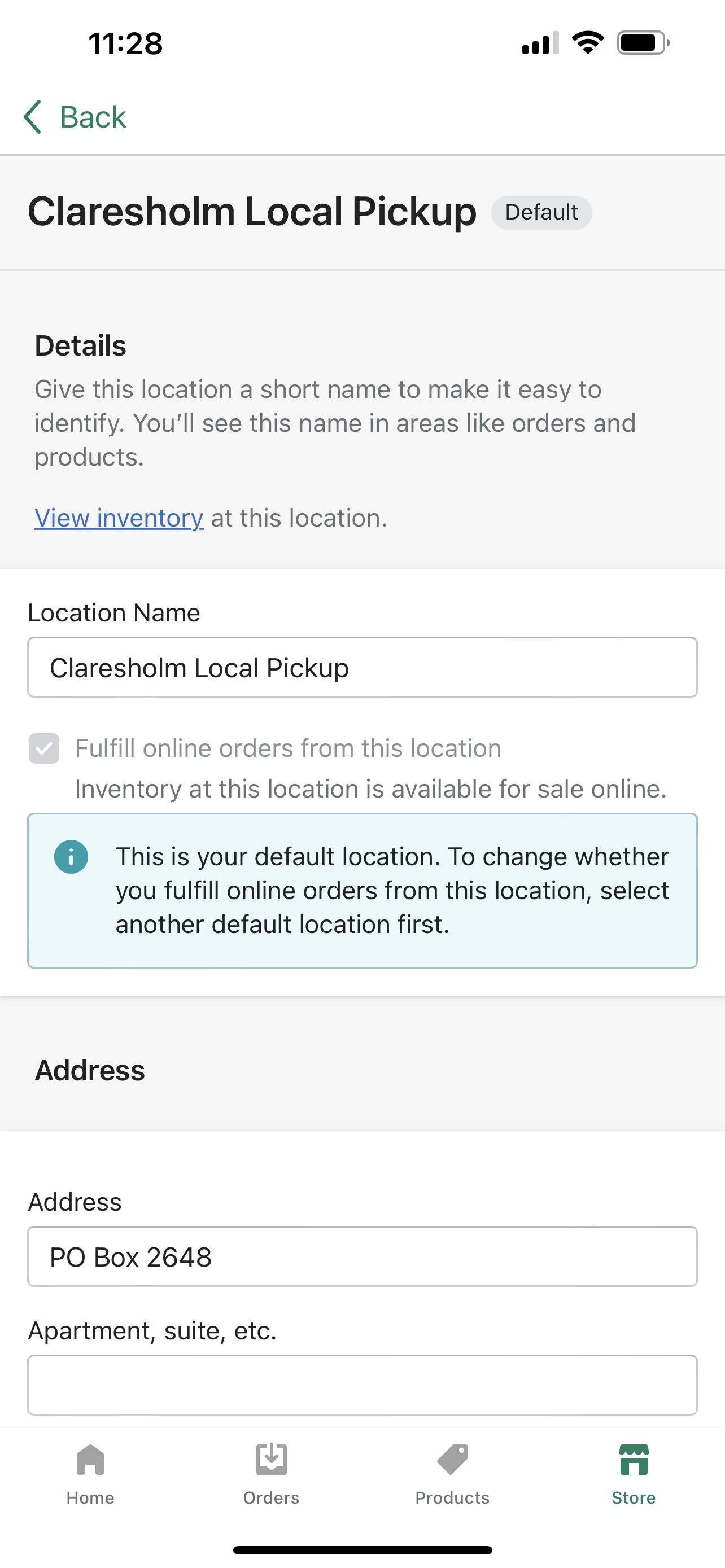This screenshot has width=725, height=1568.
Task: Toggle the fulfill online orders checkbox
Action: [45, 748]
